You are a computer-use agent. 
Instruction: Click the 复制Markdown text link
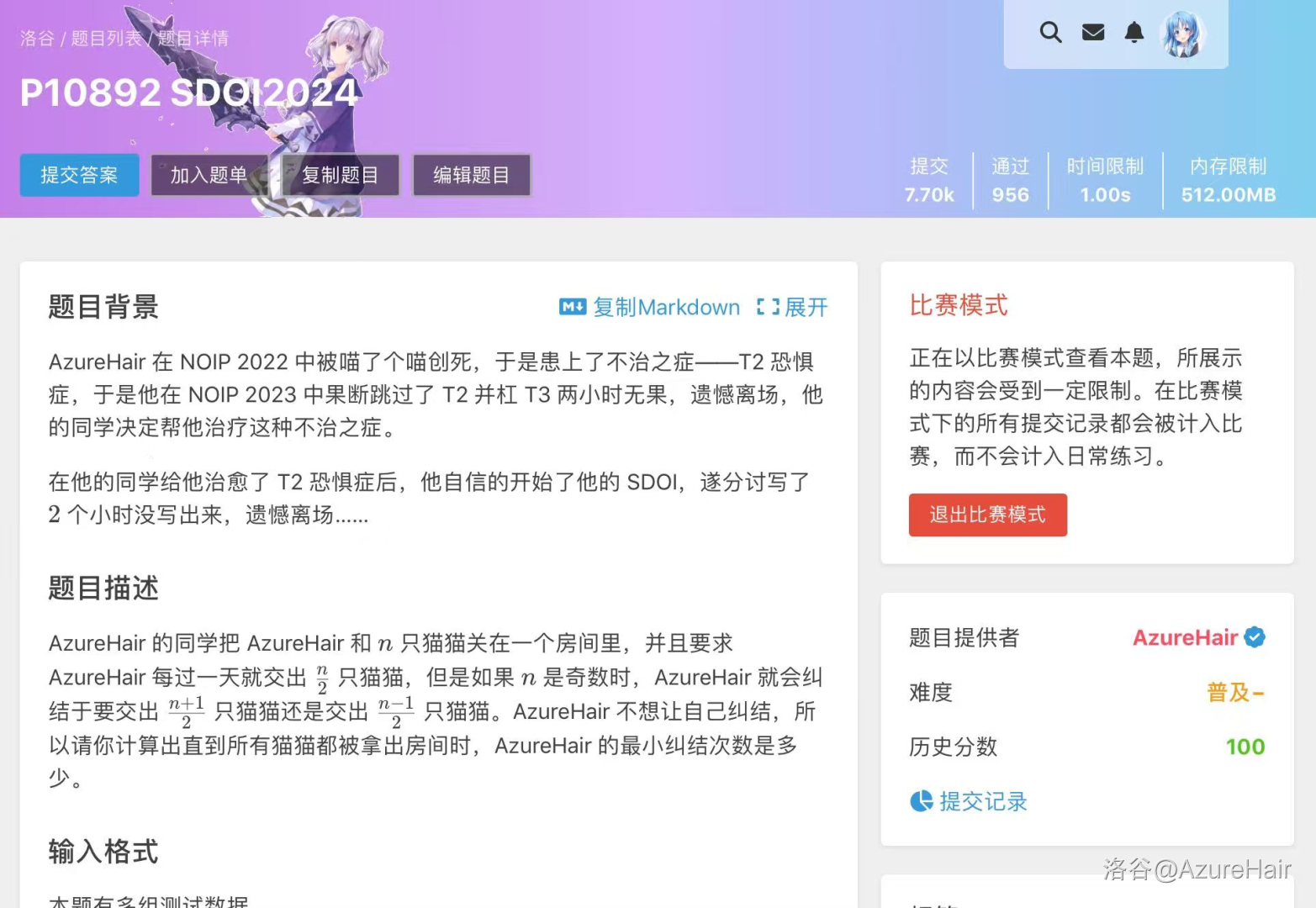(666, 308)
